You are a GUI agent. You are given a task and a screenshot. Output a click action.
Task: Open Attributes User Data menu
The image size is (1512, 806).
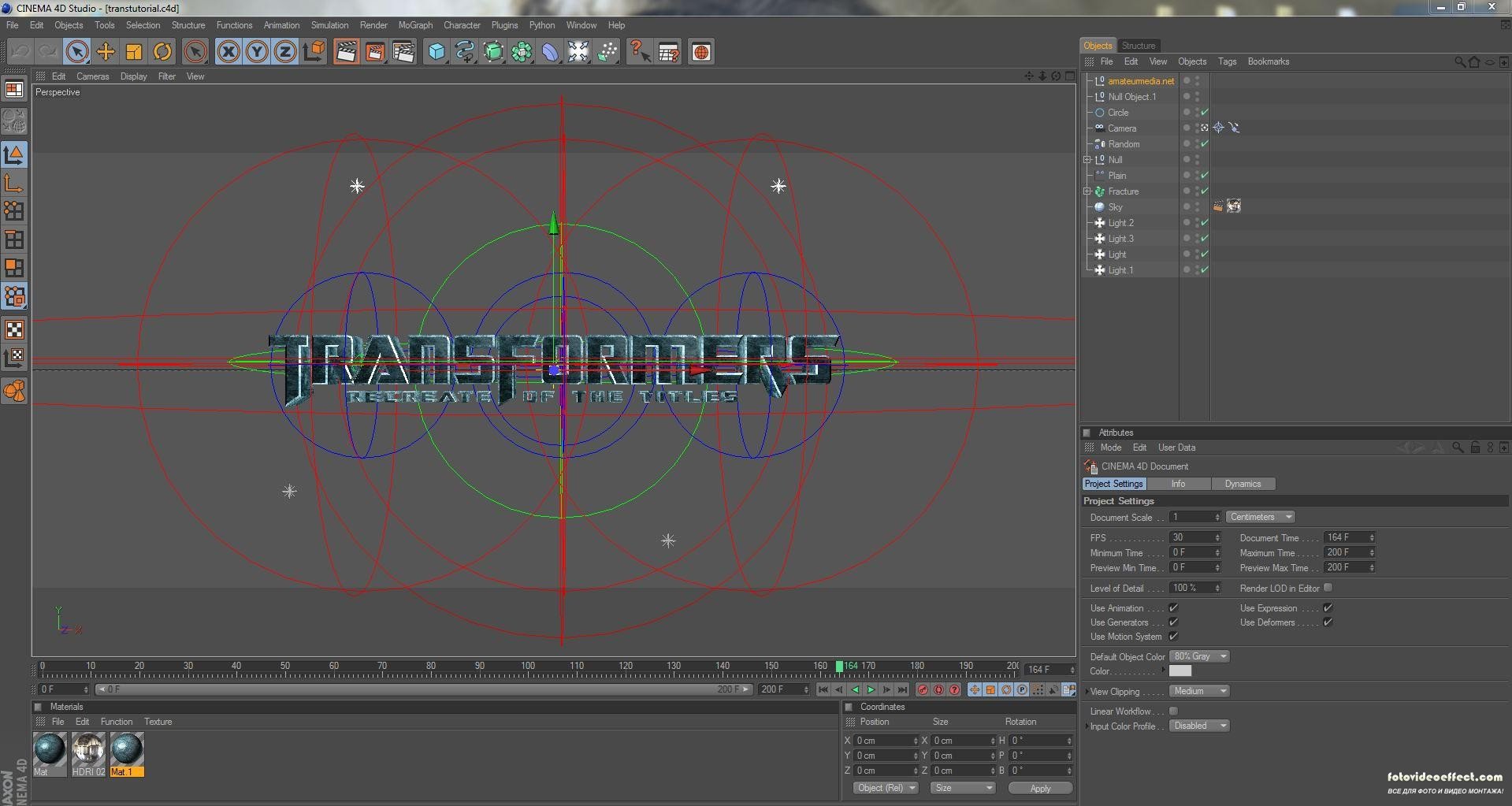click(x=1176, y=448)
